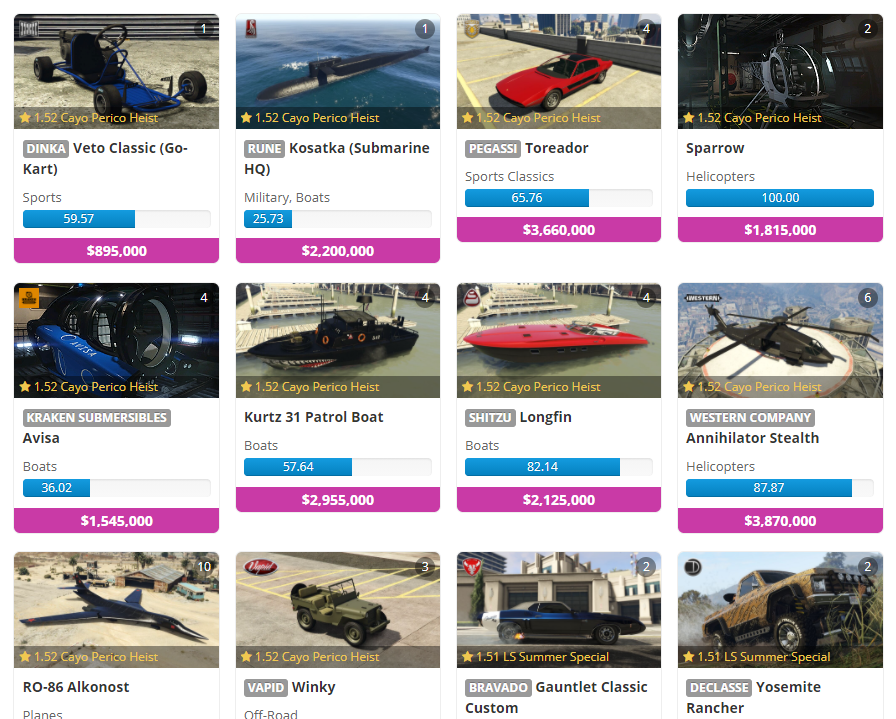Click the Toreador $3,660,000 price bar
The width and height of the screenshot is (896, 719).
[x=559, y=230]
